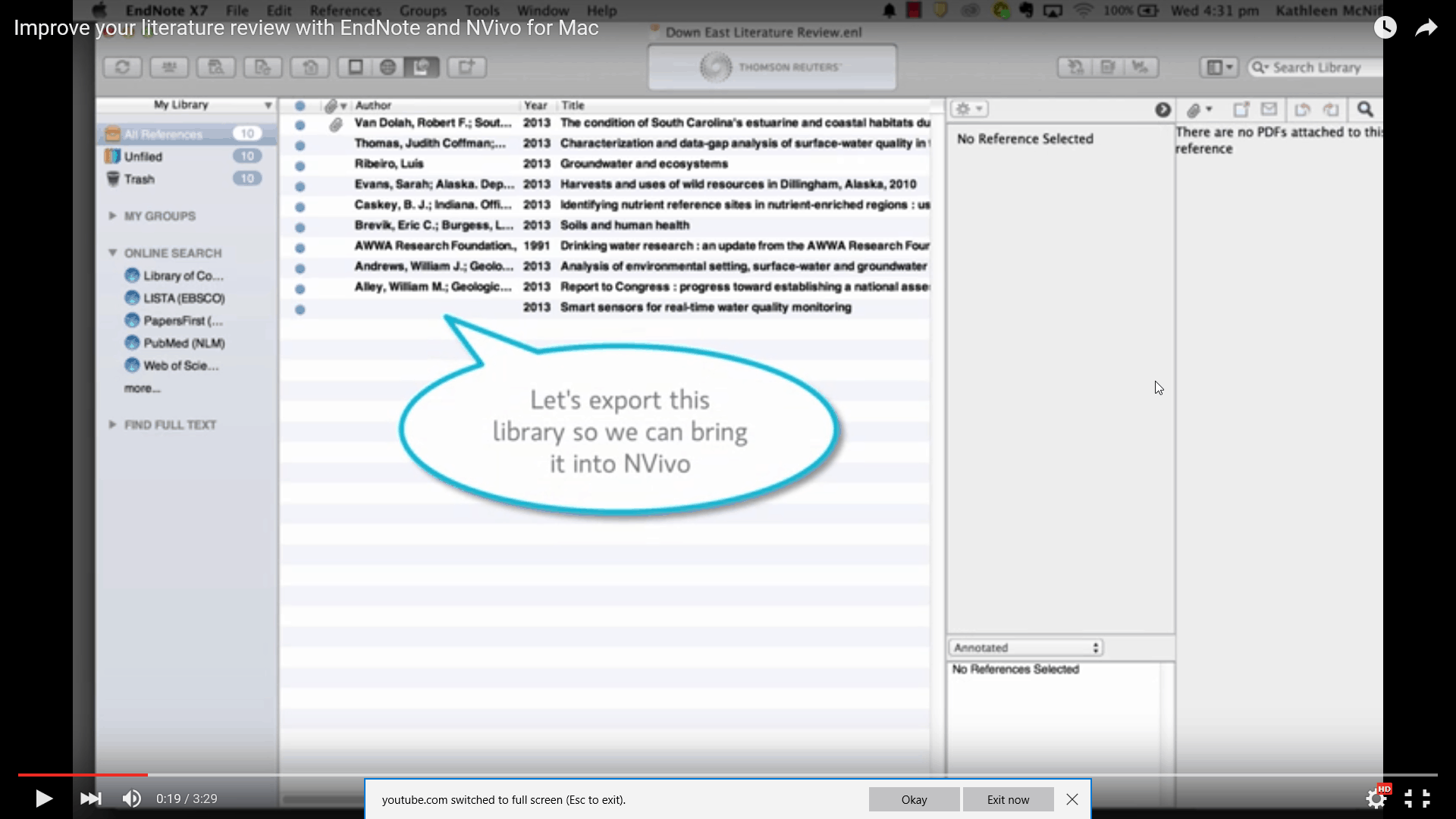
Task: Open the References menu
Action: 345,11
